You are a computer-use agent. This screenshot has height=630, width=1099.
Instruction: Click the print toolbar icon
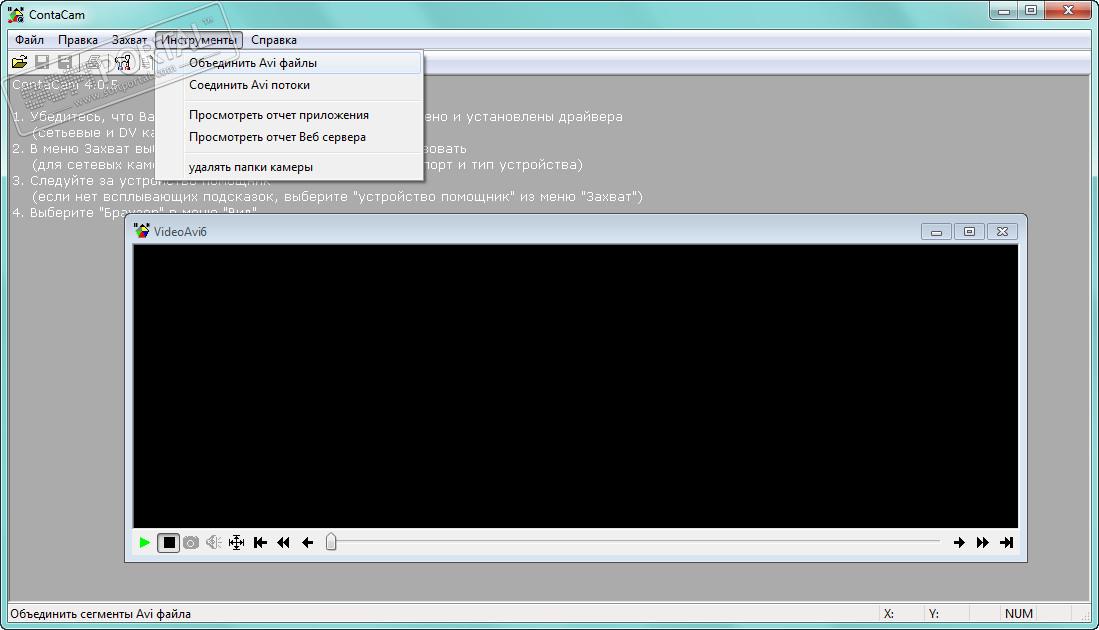[x=93, y=62]
